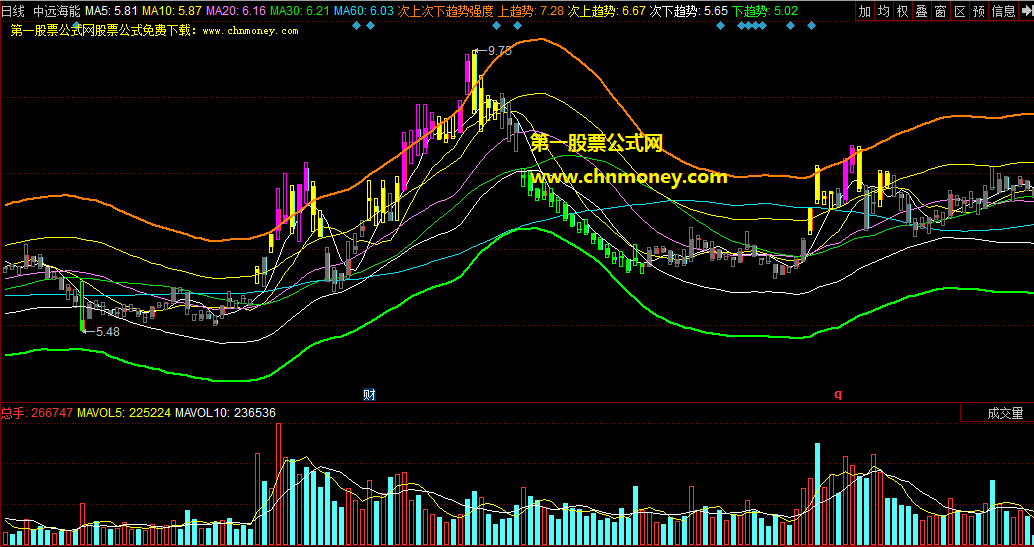Click the 叠 overlay stock button
This screenshot has width=1034, height=547.
922,11
